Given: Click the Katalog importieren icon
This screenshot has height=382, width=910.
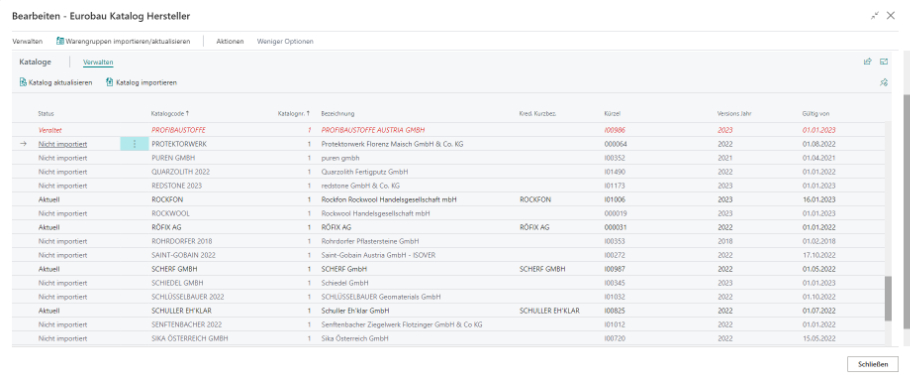Looking at the screenshot, I should pyautogui.click(x=109, y=82).
